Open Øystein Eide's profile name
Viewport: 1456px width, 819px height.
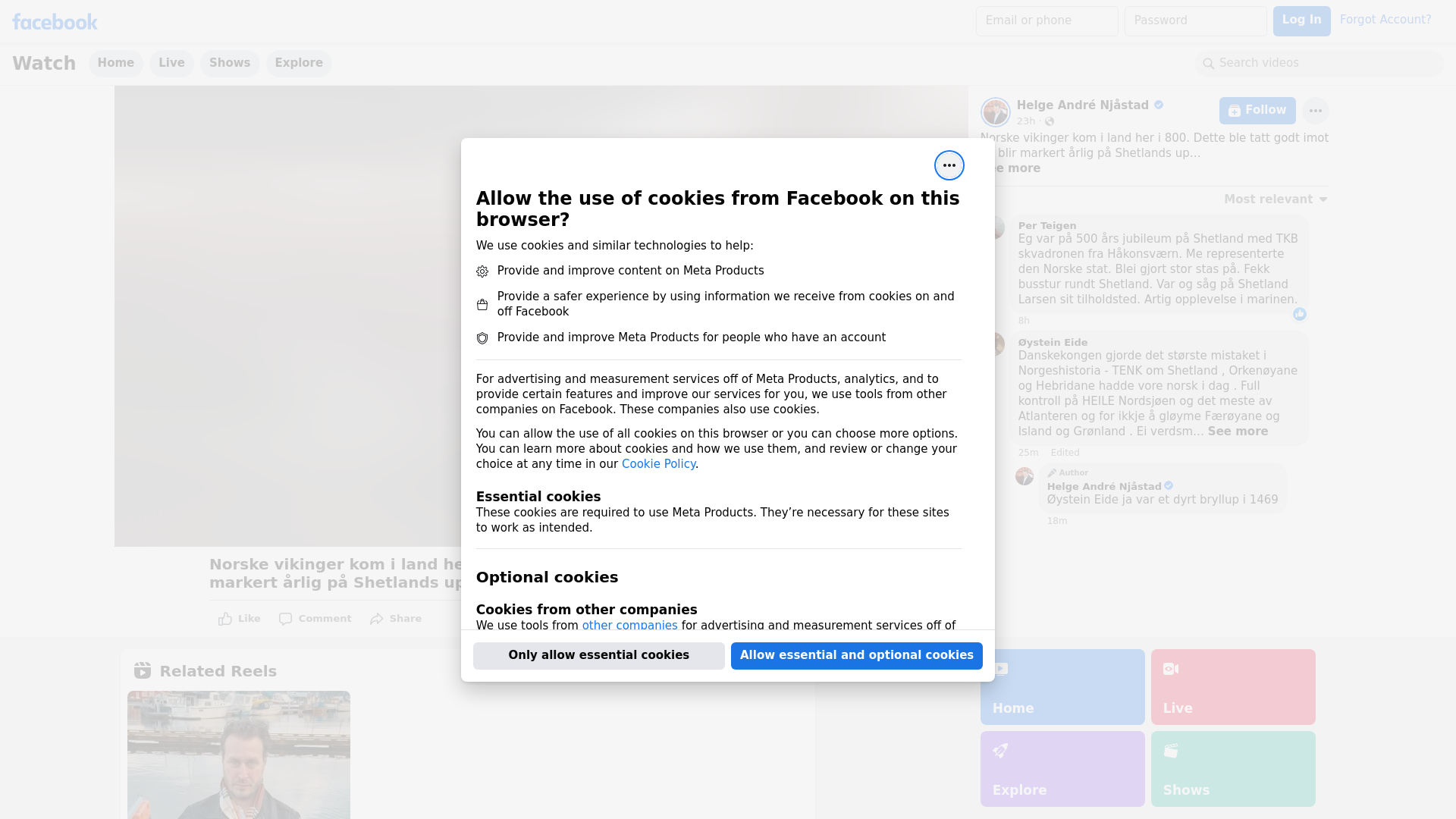[1053, 343]
